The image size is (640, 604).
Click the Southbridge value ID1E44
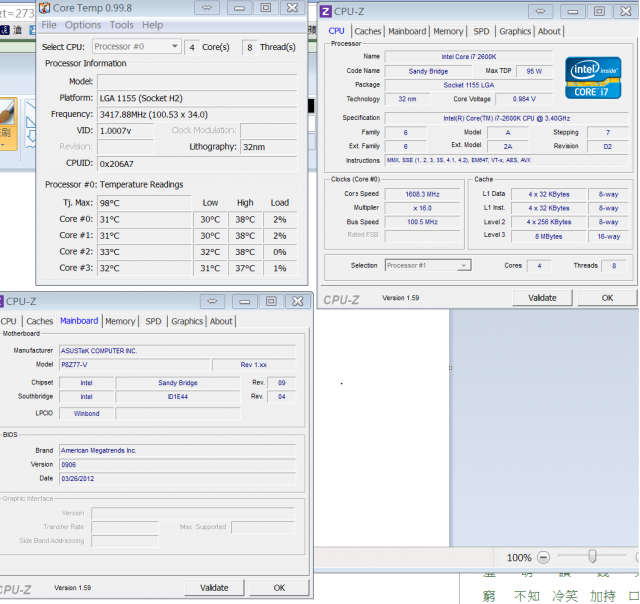178,397
